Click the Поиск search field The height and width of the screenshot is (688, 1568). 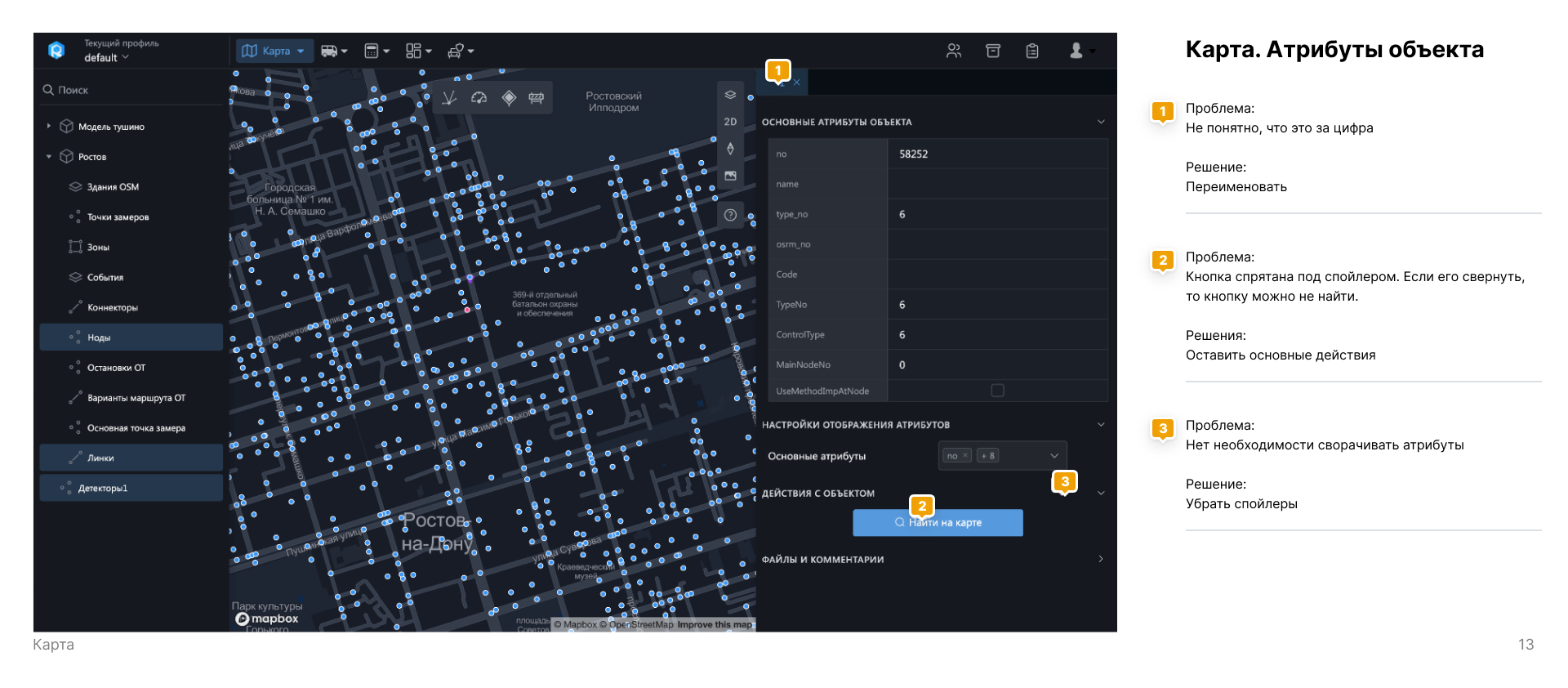pyautogui.click(x=131, y=90)
